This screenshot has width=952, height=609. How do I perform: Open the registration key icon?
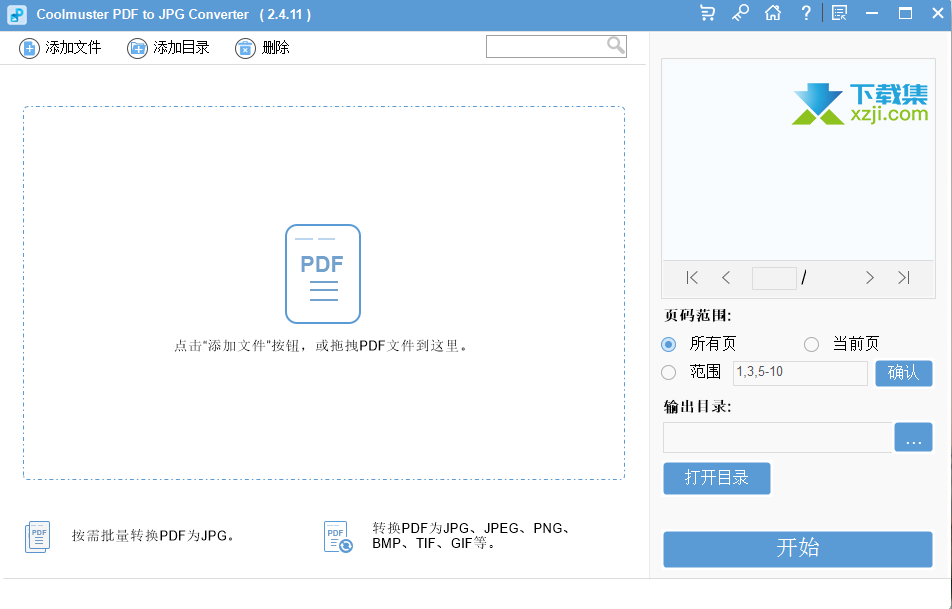pyautogui.click(x=740, y=13)
